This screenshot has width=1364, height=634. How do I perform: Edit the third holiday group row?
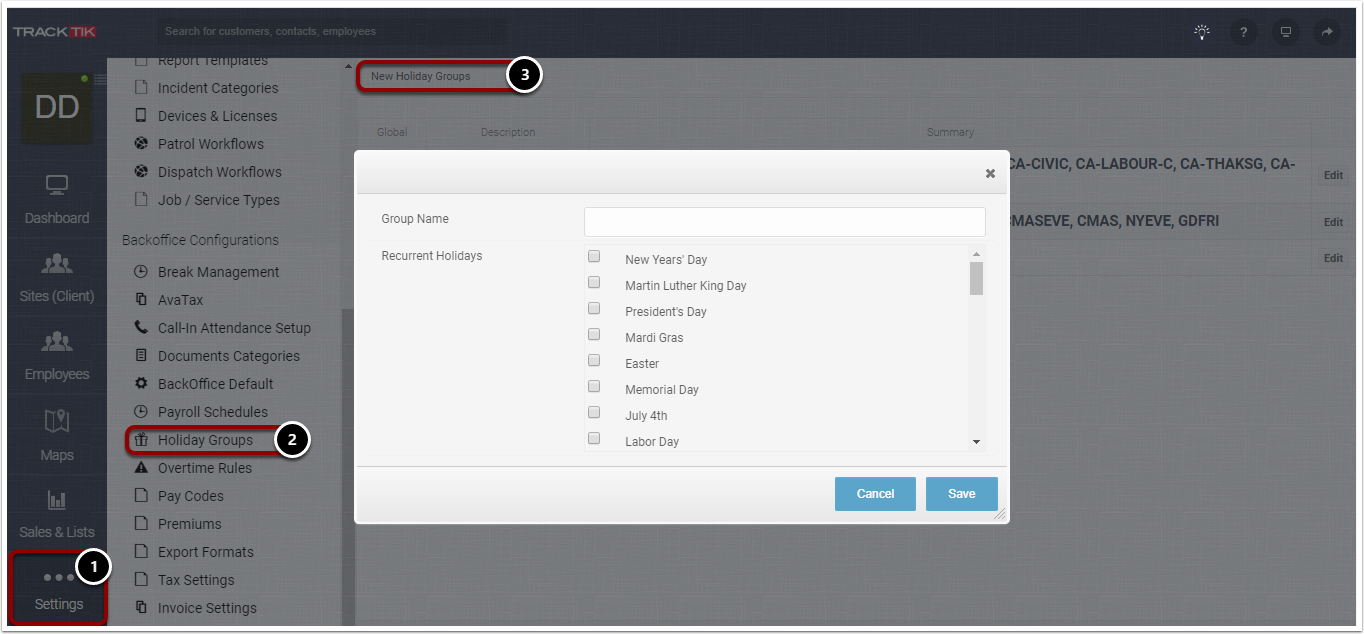click(1333, 258)
